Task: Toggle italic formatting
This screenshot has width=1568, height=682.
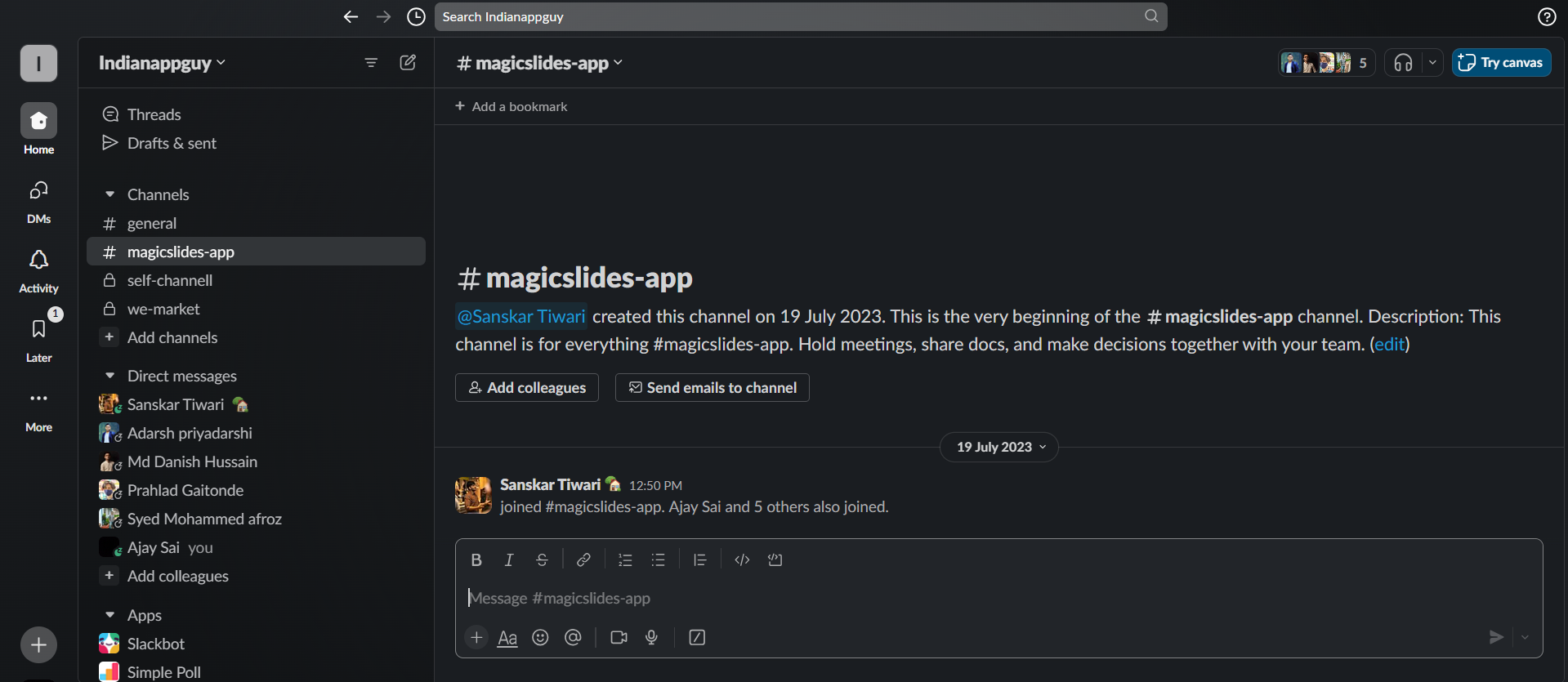Action: [x=509, y=559]
